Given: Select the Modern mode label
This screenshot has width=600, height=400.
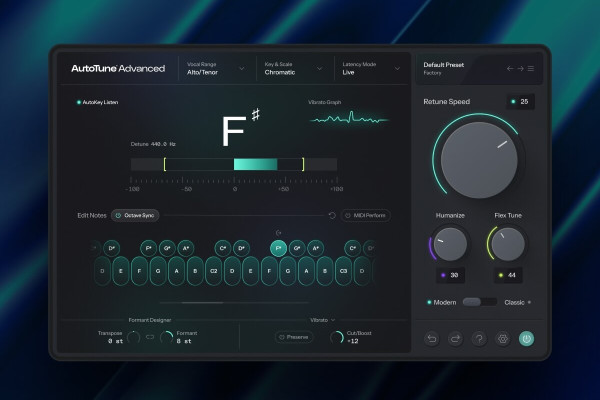Looking at the screenshot, I should [445, 302].
